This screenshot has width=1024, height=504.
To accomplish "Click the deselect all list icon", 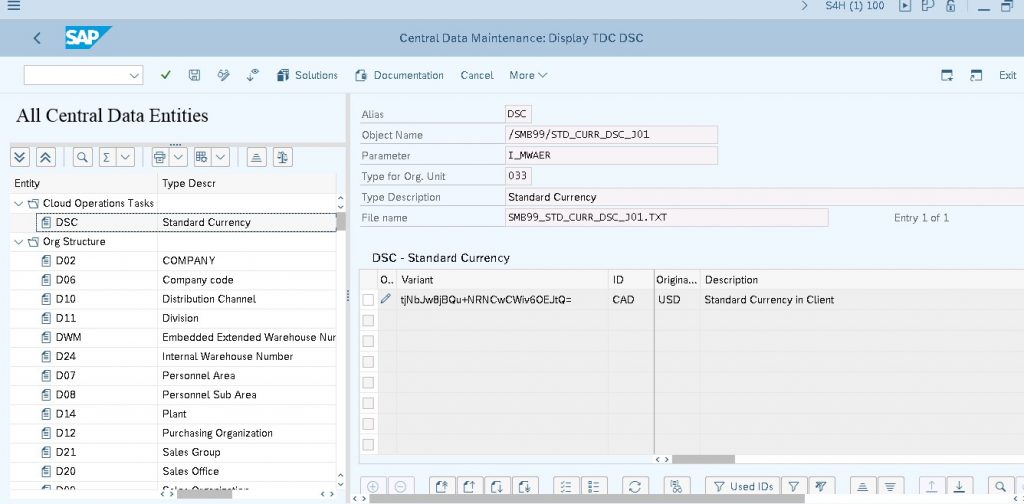I will [594, 486].
